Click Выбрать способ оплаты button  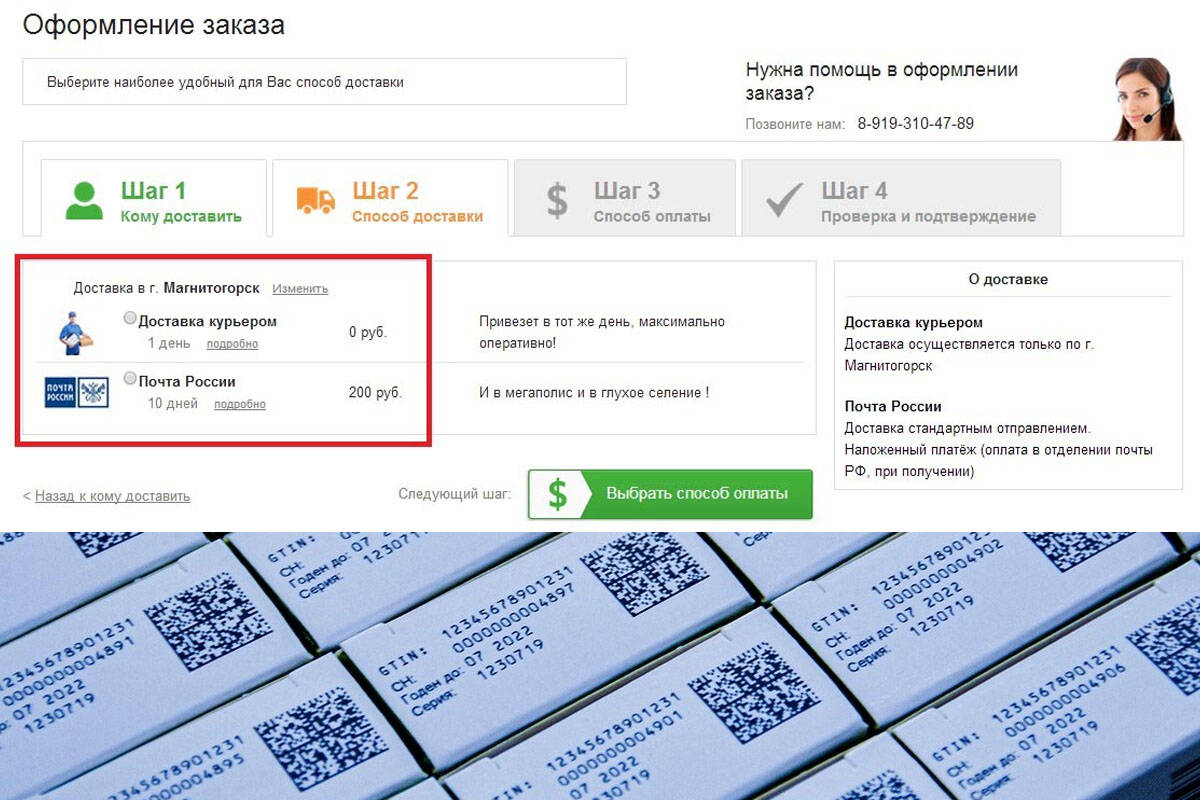pyautogui.click(x=670, y=494)
